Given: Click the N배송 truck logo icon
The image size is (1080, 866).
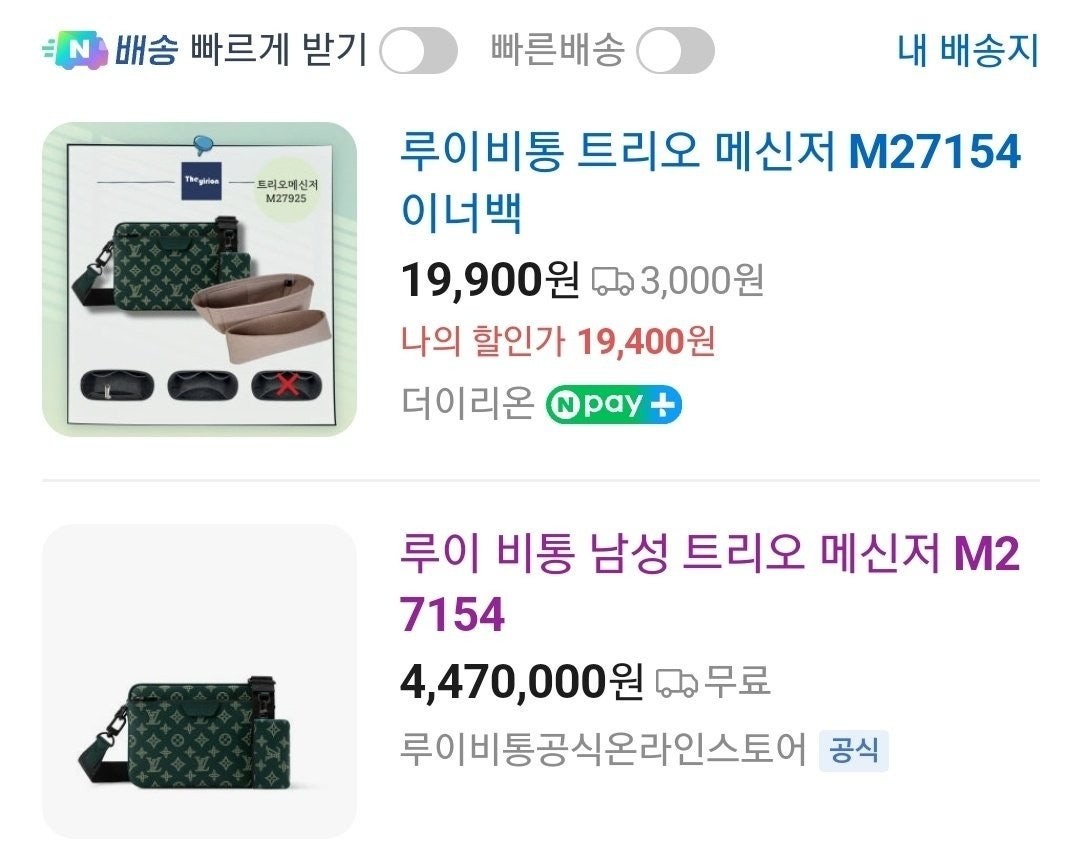Looking at the screenshot, I should tap(75, 50).
